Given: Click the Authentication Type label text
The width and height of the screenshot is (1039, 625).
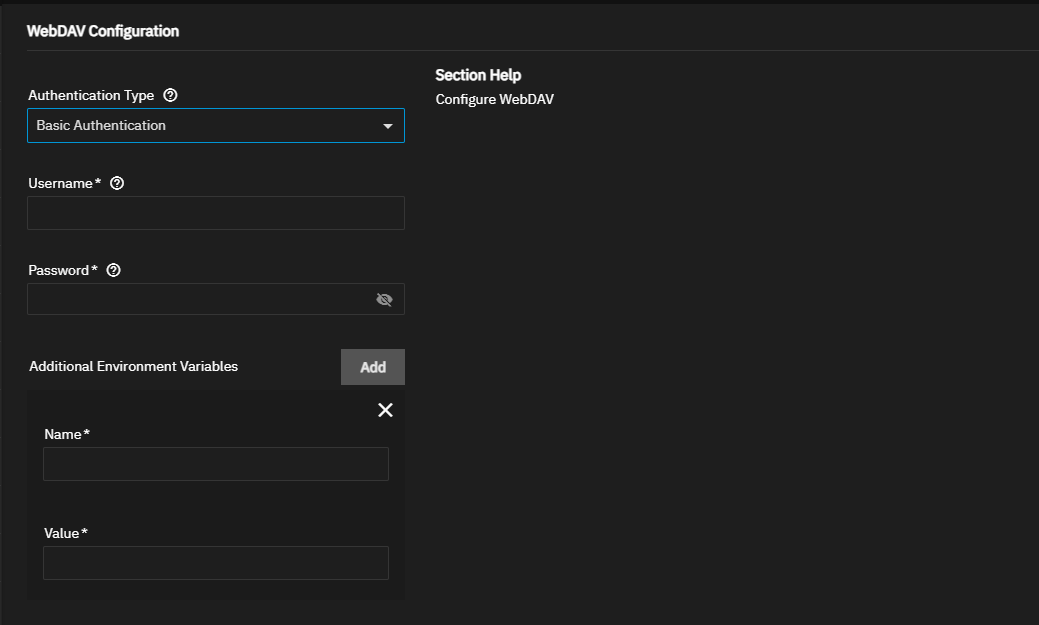Looking at the screenshot, I should tap(91, 96).
